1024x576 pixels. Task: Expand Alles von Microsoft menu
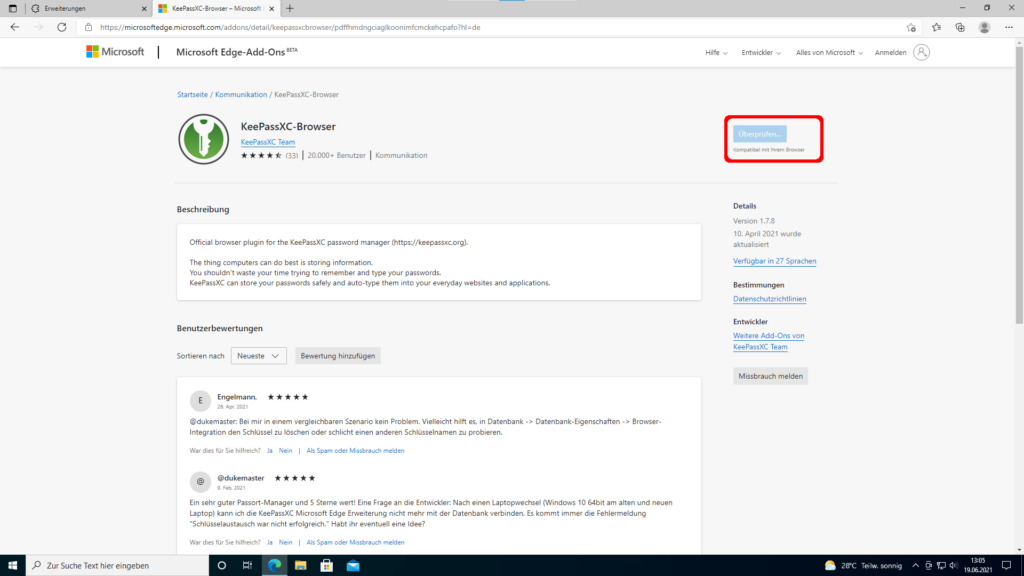829,52
